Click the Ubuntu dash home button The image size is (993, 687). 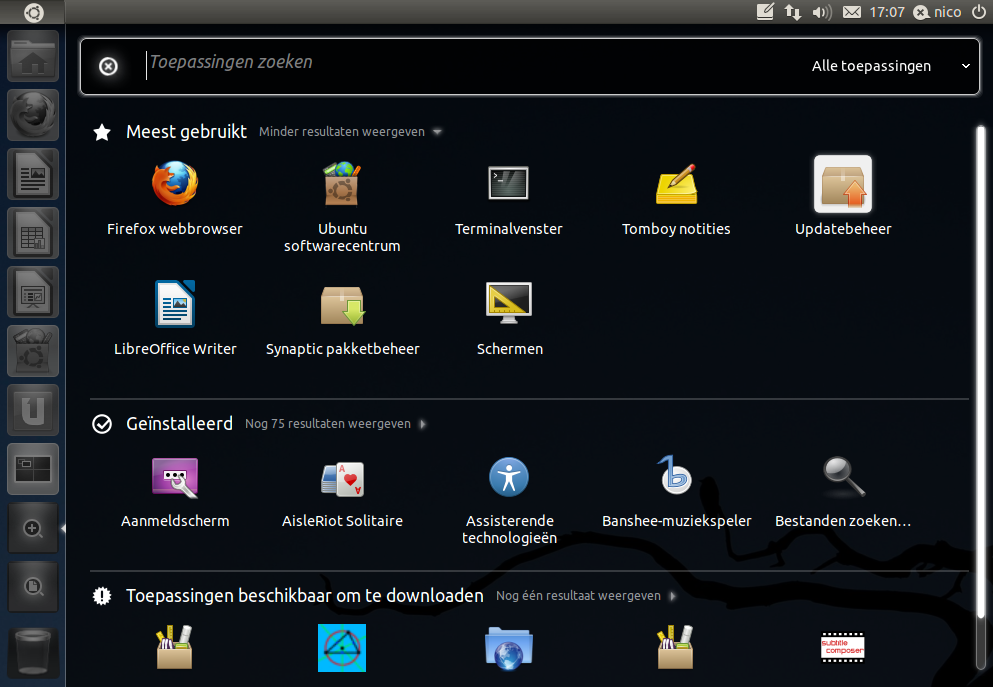pyautogui.click(x=33, y=12)
